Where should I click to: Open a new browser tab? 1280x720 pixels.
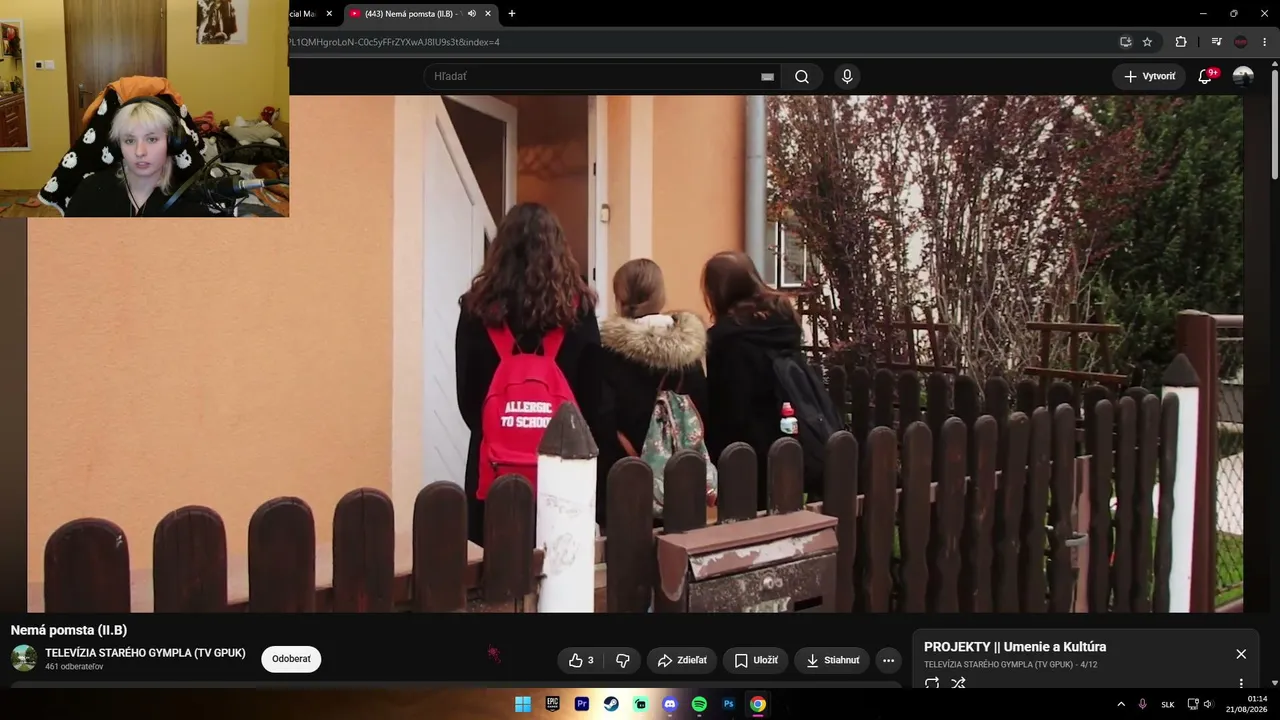(x=512, y=14)
